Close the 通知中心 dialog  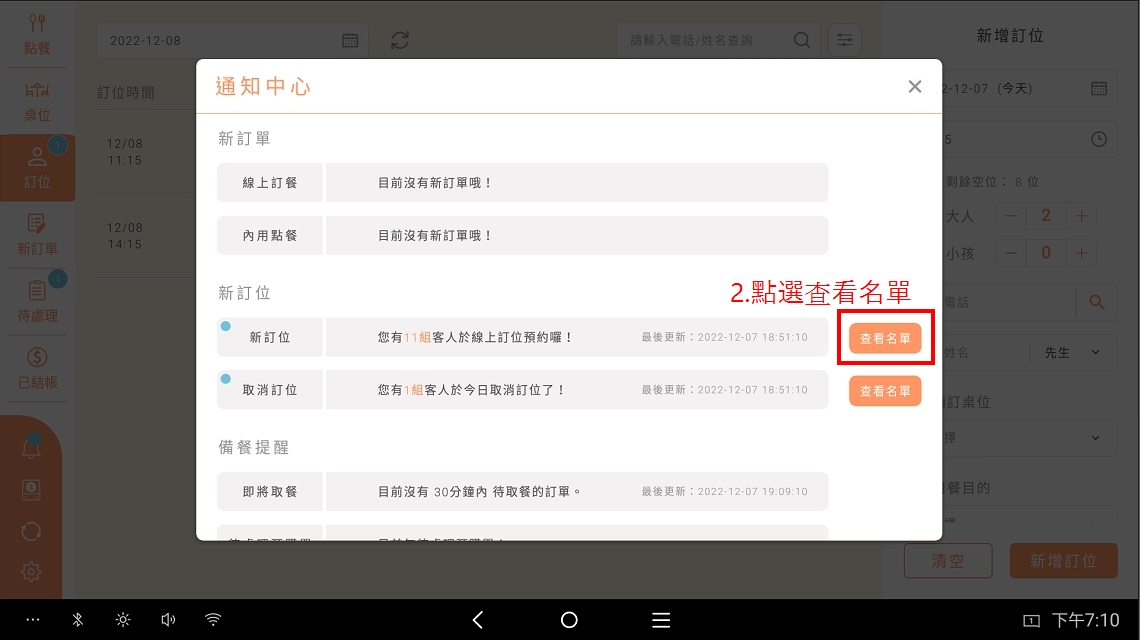[914, 87]
